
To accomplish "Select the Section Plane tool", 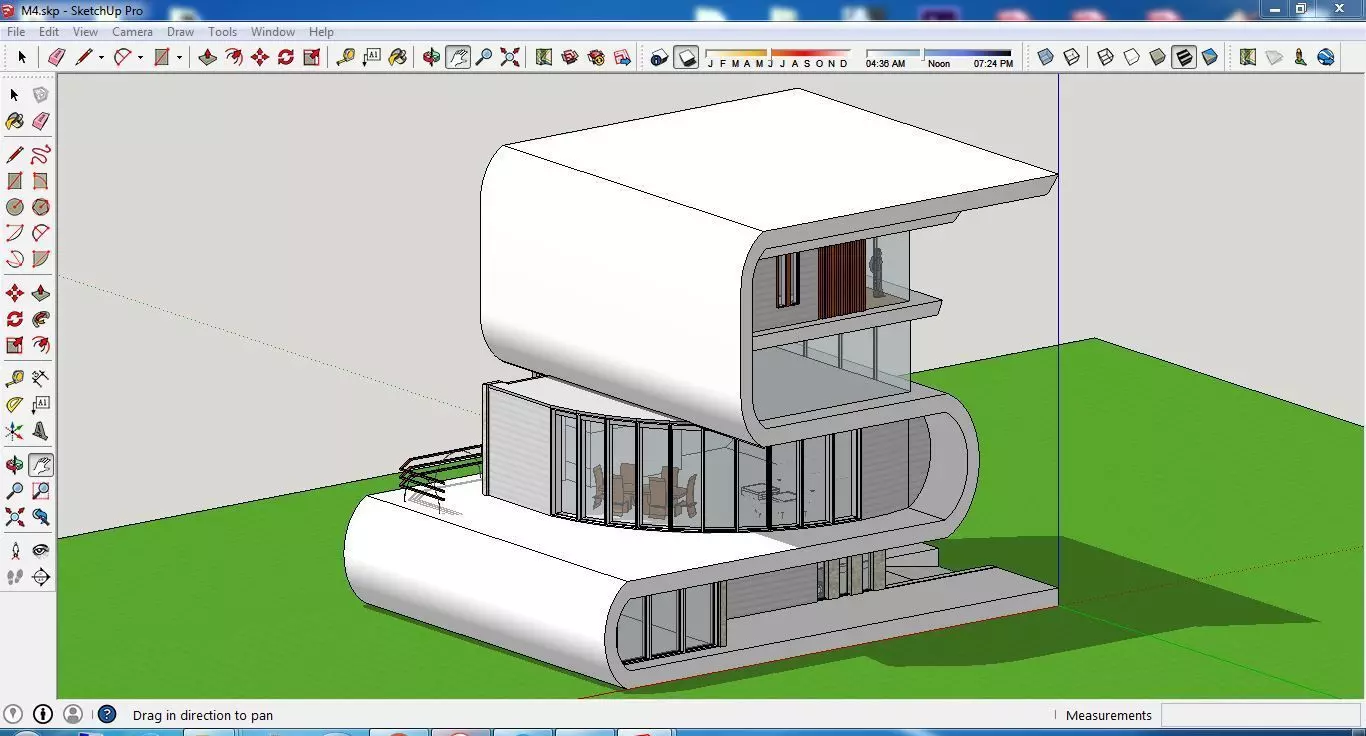I will [40, 577].
